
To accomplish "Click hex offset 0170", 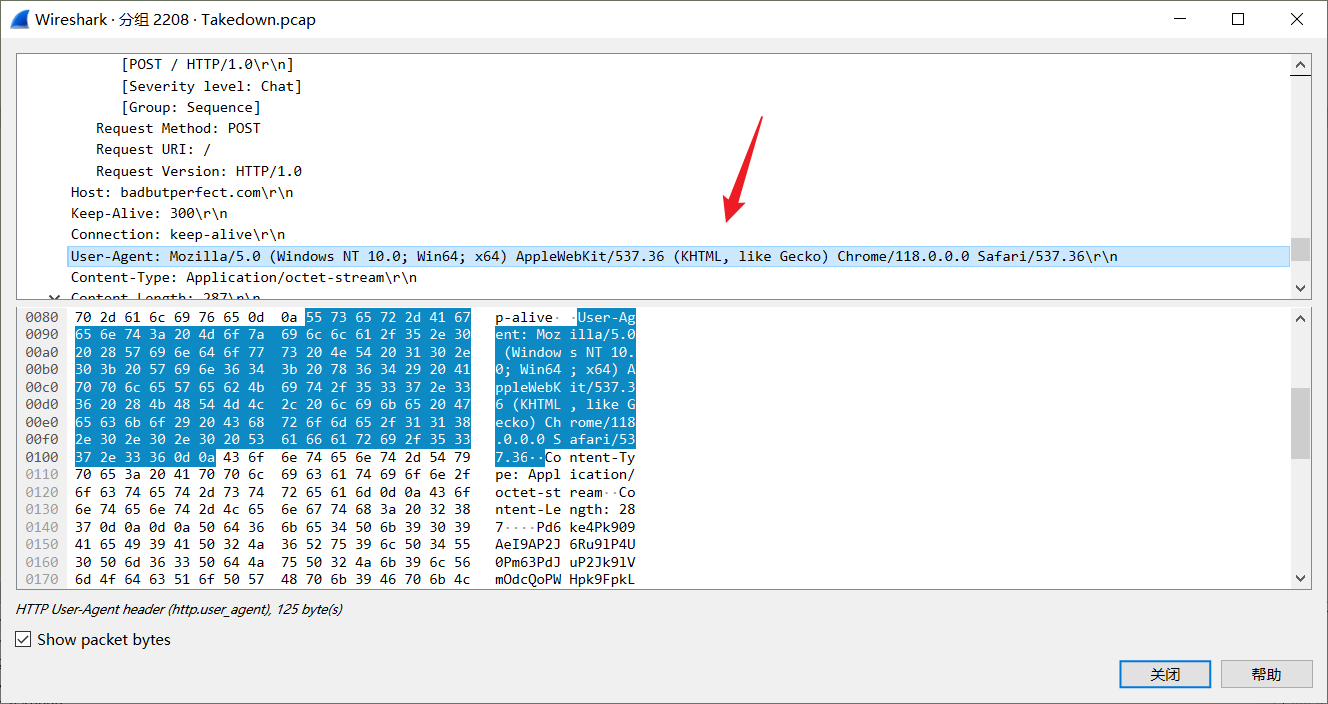I will point(42,579).
